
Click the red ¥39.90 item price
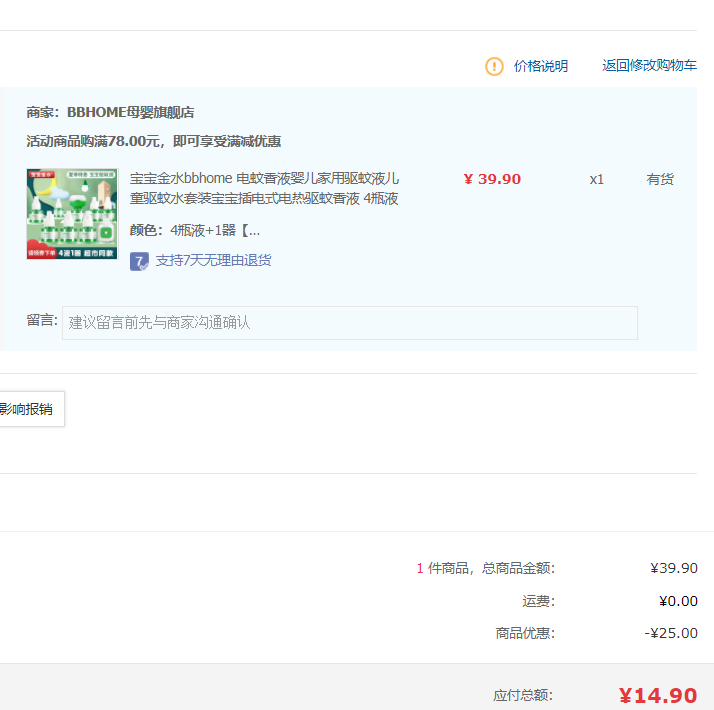(x=492, y=179)
